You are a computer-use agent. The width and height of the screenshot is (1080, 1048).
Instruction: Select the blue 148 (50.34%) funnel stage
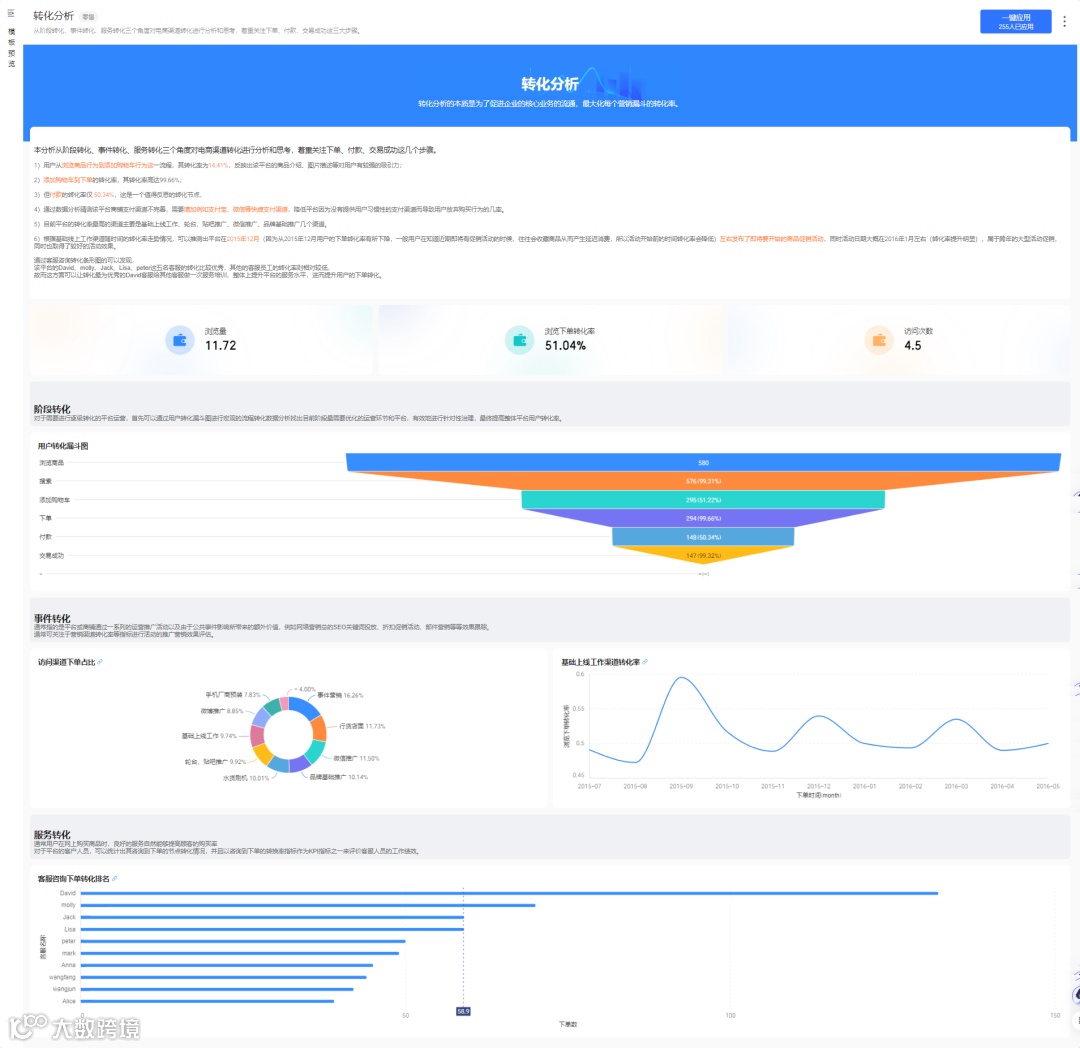point(703,536)
